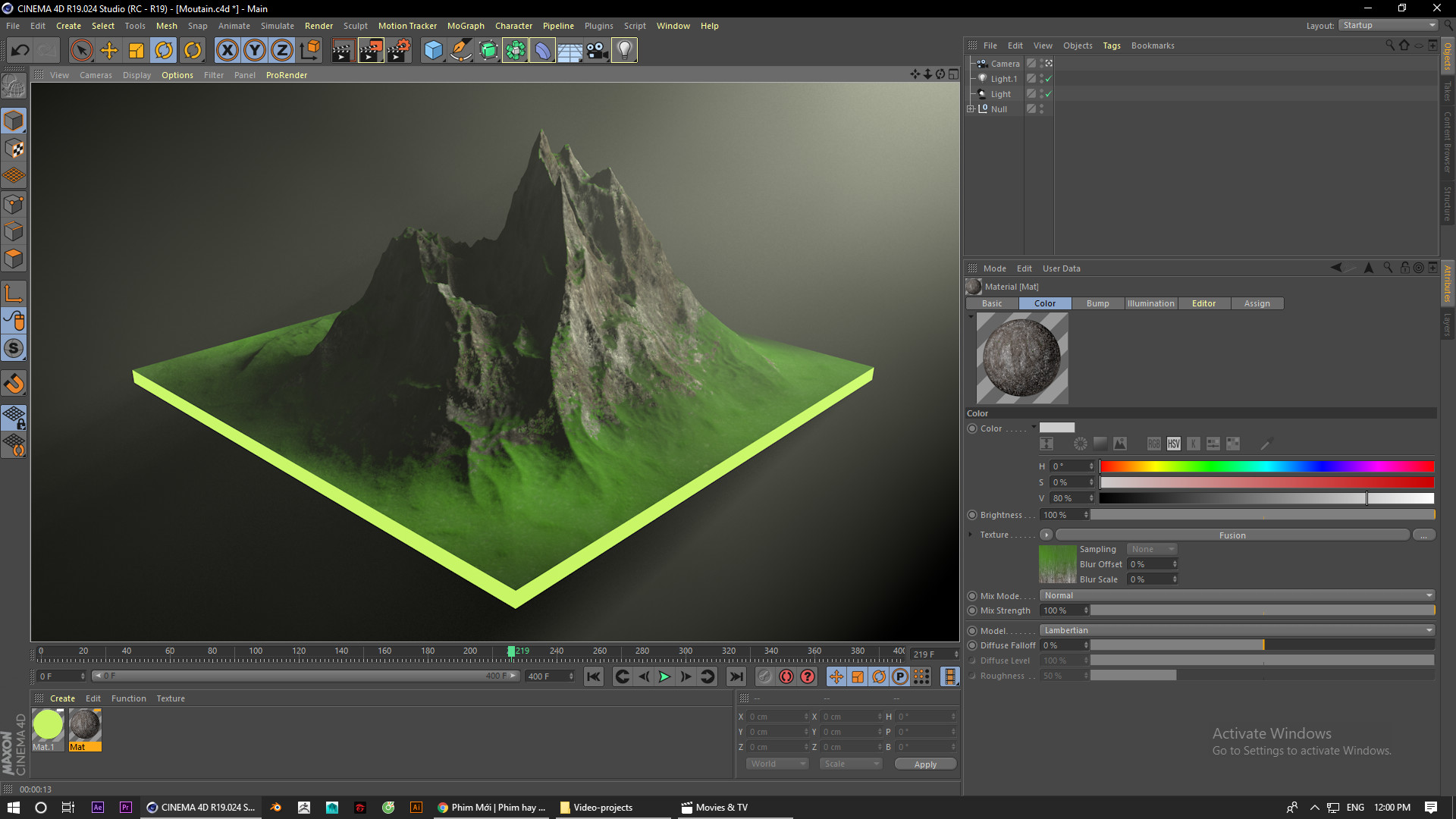This screenshot has height=819, width=1456.
Task: Switch to the Bump material tab
Action: pos(1097,303)
